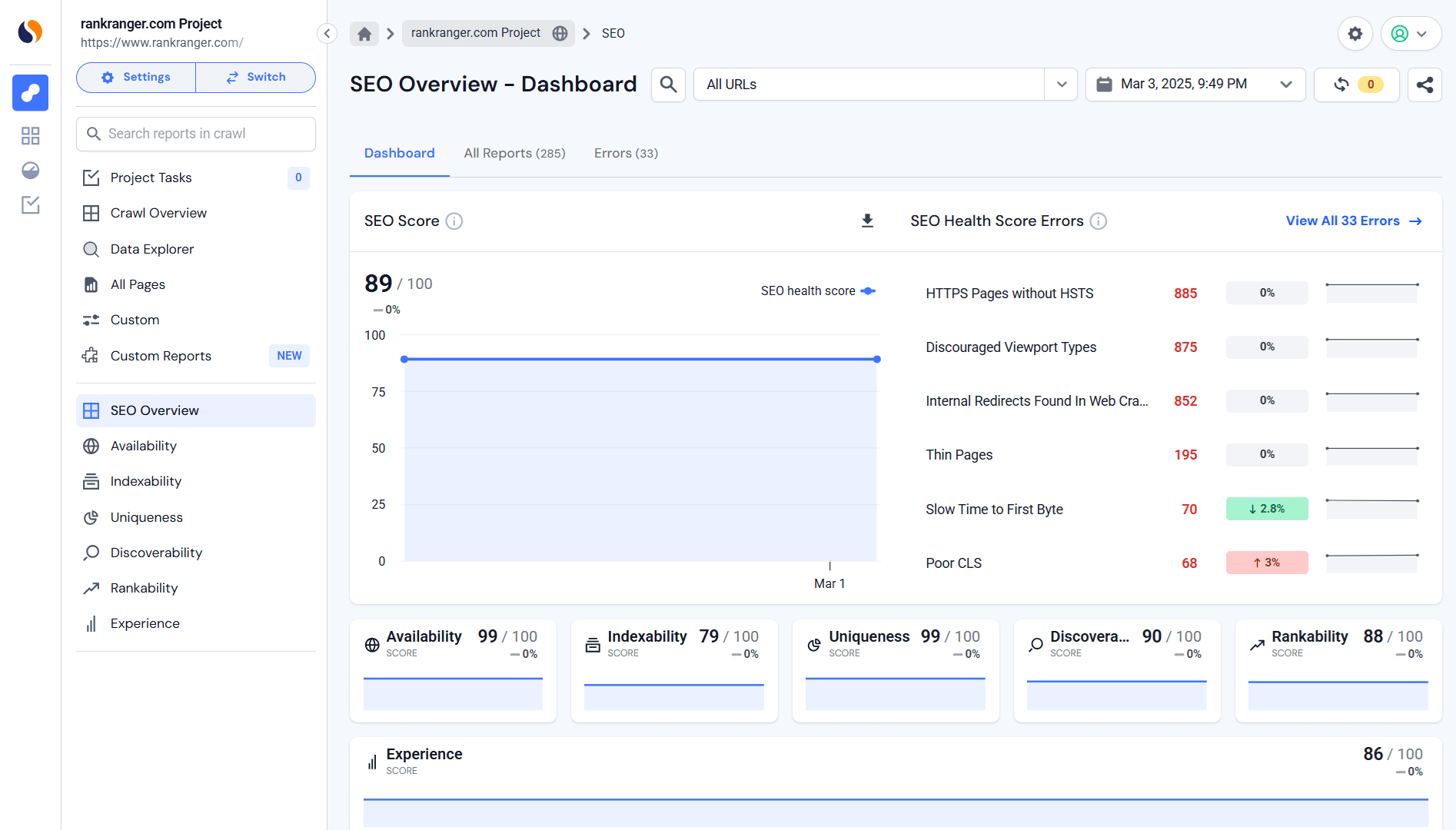
Task: Click the Switch project button
Action: (256, 78)
